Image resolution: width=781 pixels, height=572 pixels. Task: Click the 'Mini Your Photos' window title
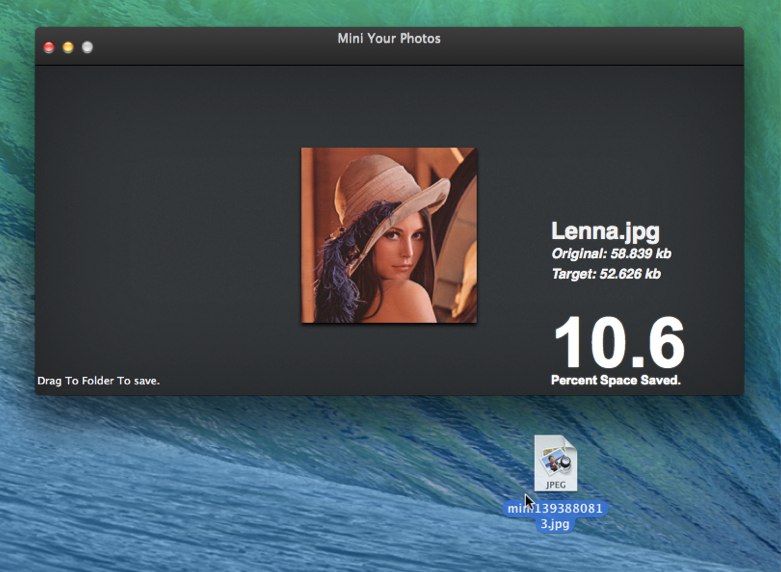[389, 39]
